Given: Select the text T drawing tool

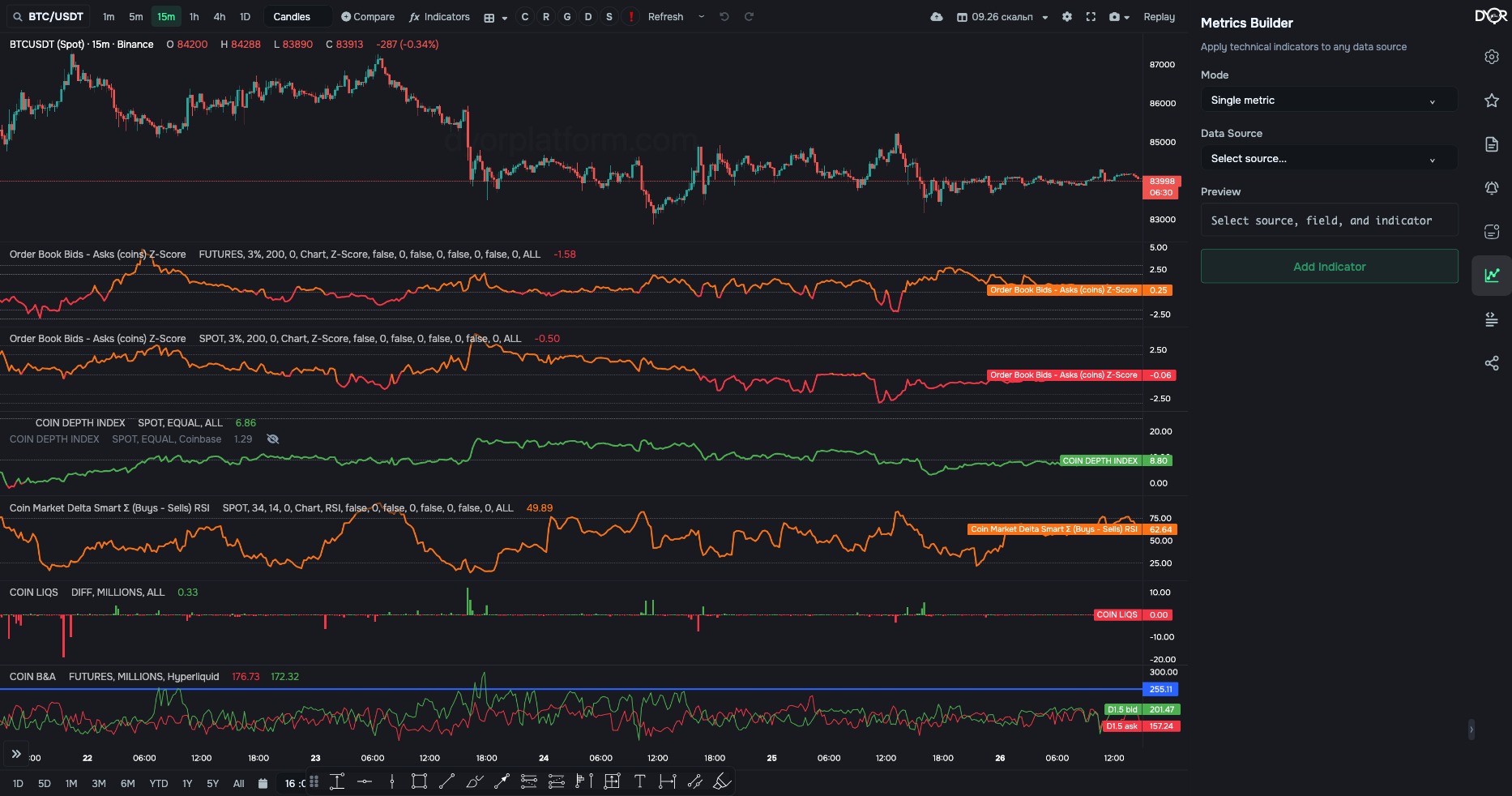Looking at the screenshot, I should (x=640, y=781).
